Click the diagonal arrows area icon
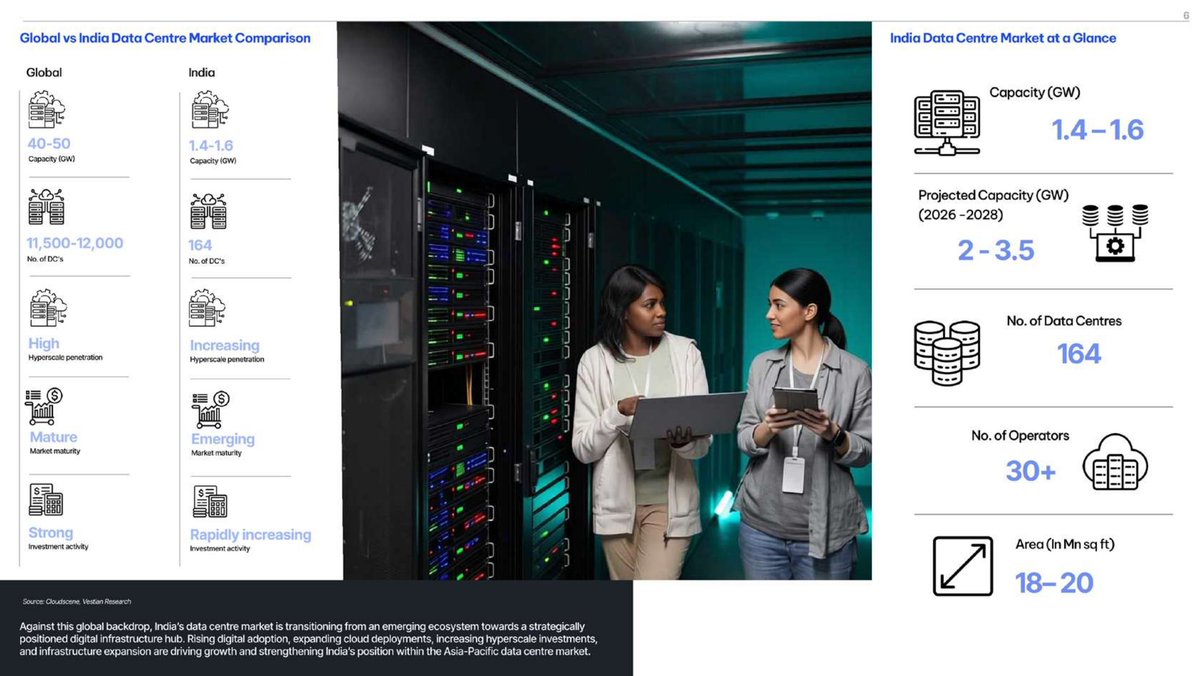The height and width of the screenshot is (676, 1199). [963, 566]
